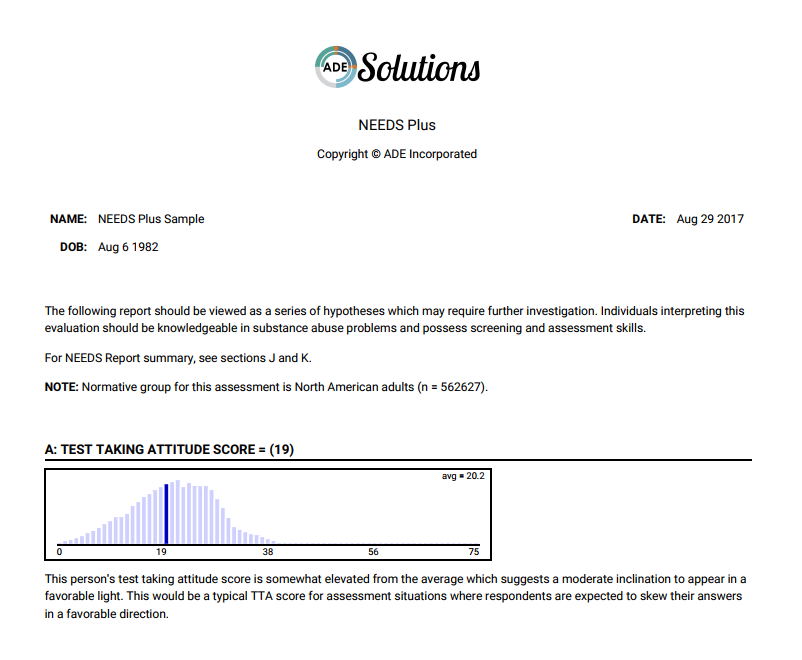Viewport: 802px width, 660px height.
Task: Click the bold NOTE: label
Action: 62,387
